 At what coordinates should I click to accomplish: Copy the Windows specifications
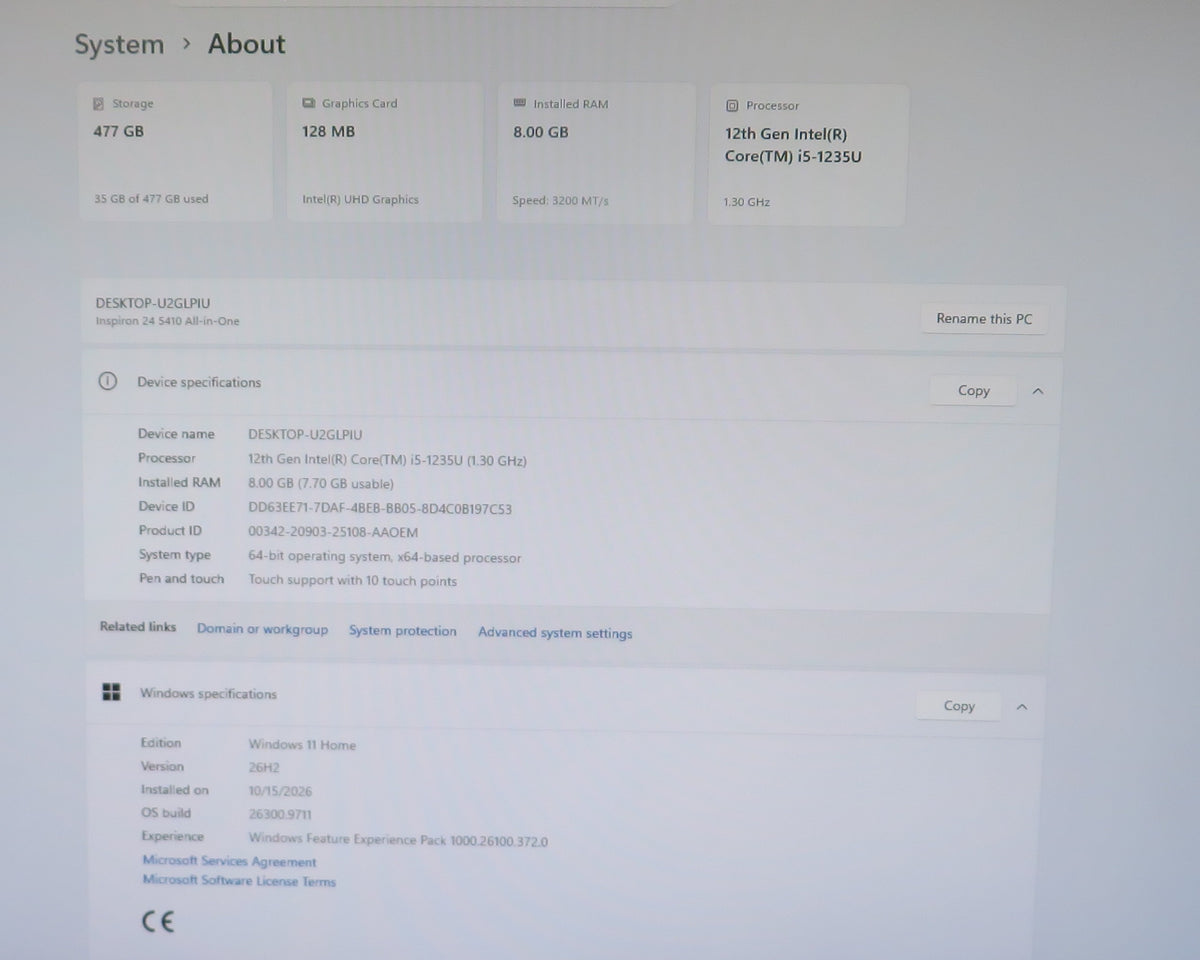pos(959,706)
